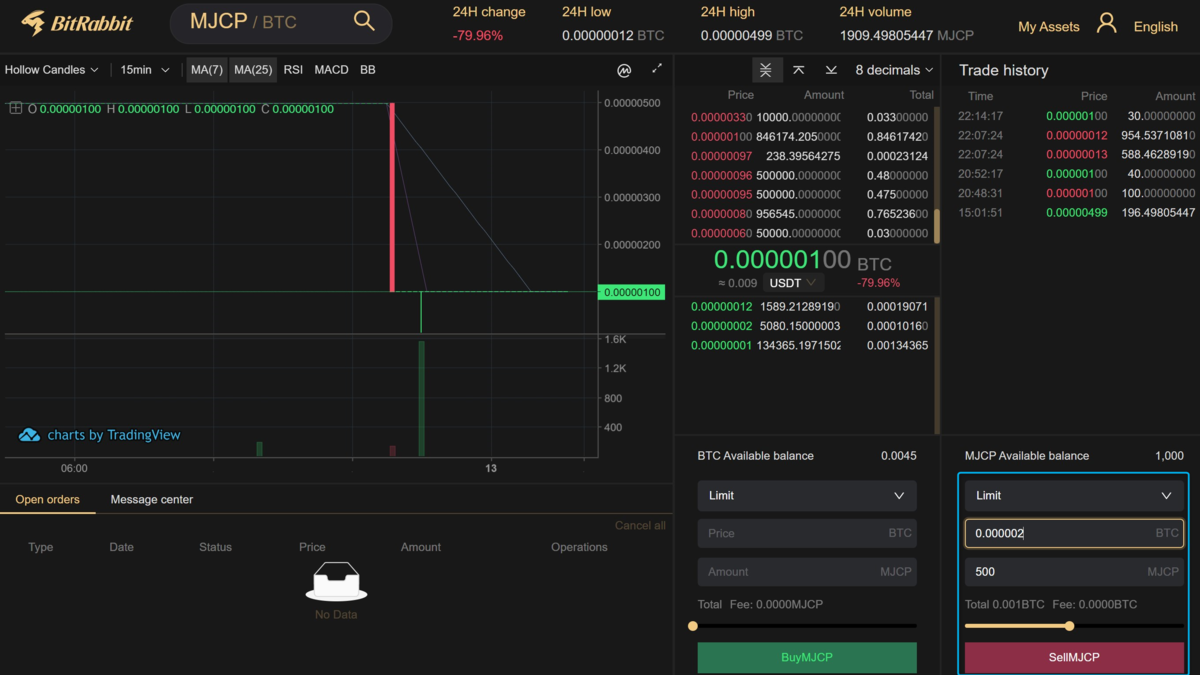Click charts by TradingView link
Image resolution: width=1200 pixels, height=675 pixels.
[114, 435]
